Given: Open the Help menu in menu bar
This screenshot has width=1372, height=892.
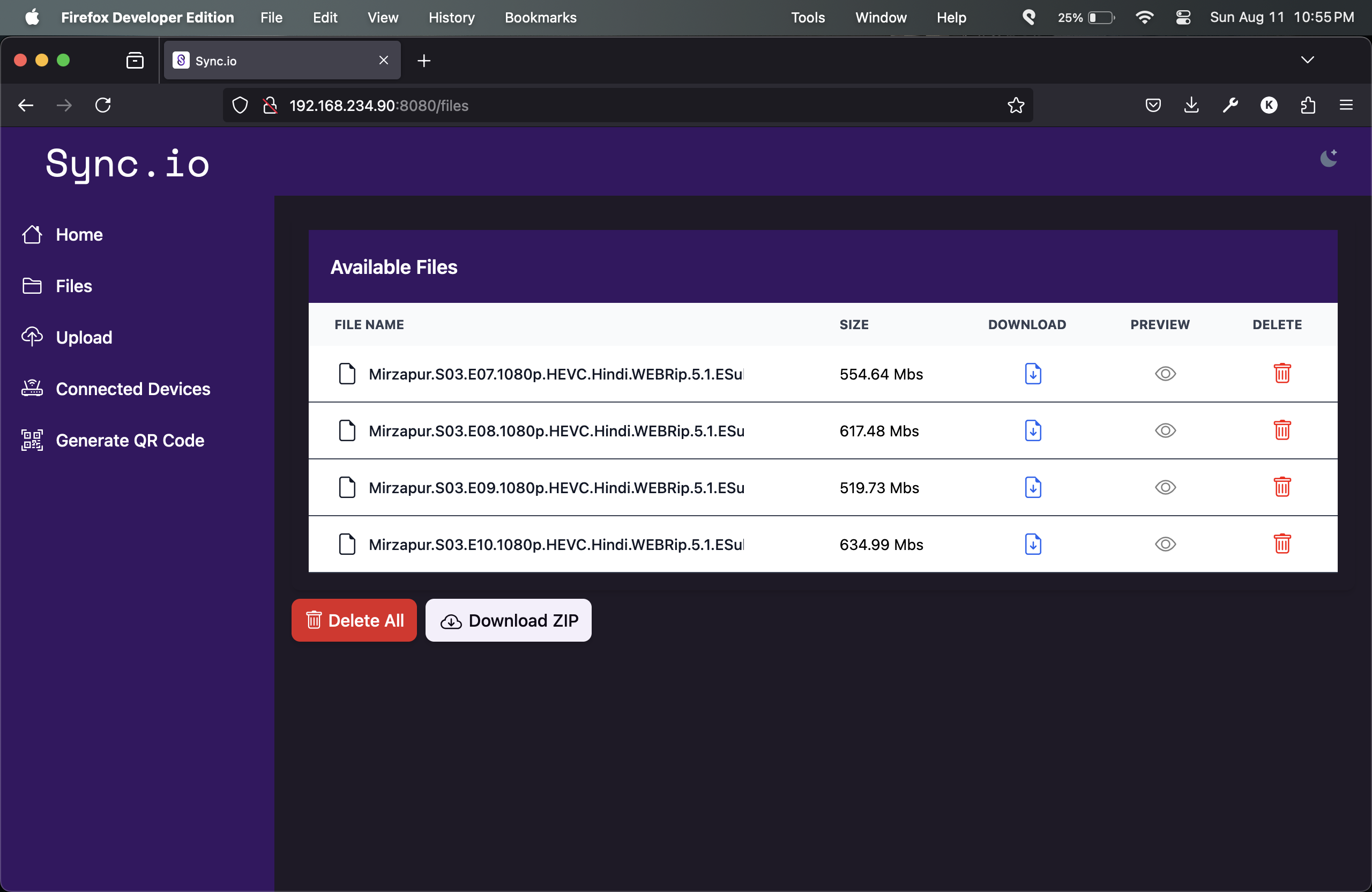Looking at the screenshot, I should (951, 17).
